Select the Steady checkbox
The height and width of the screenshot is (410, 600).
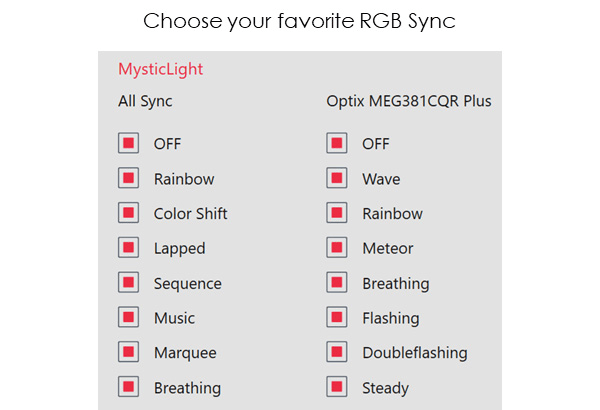[x=337, y=387]
